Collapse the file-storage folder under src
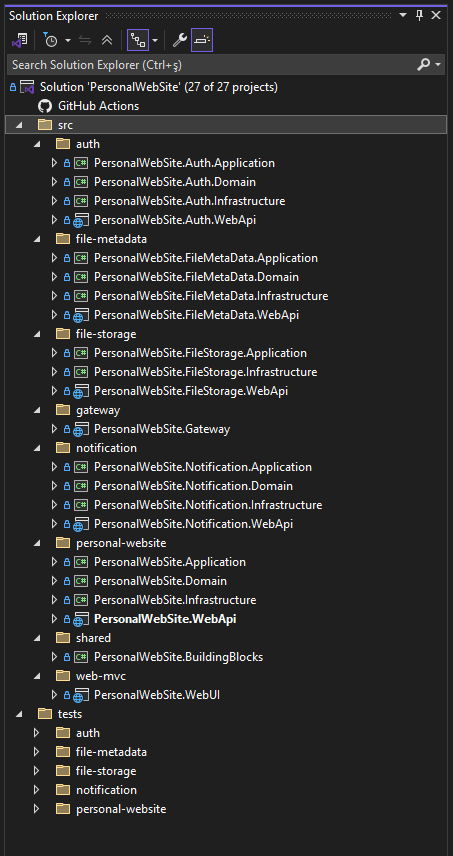The image size is (453, 856). (x=37, y=334)
